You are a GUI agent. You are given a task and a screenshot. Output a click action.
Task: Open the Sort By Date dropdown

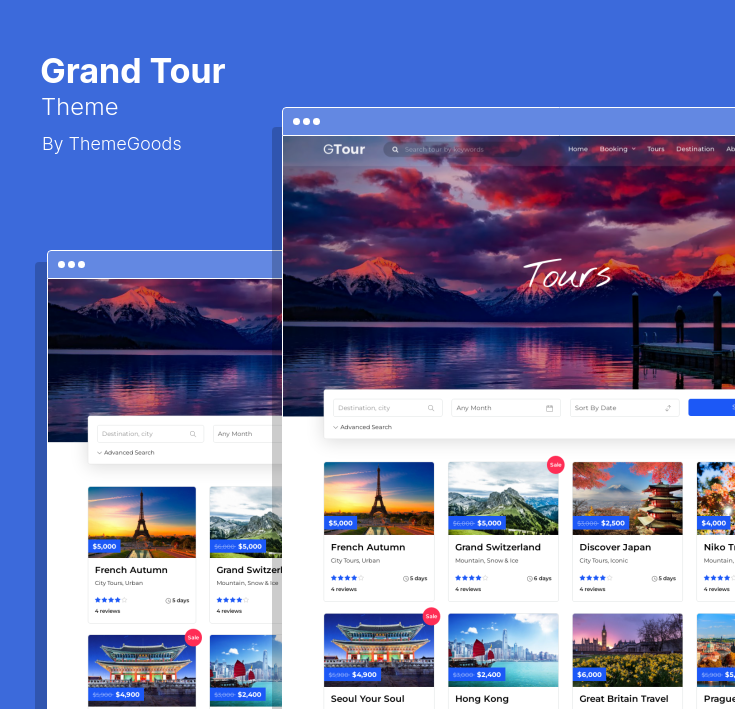pyautogui.click(x=624, y=408)
